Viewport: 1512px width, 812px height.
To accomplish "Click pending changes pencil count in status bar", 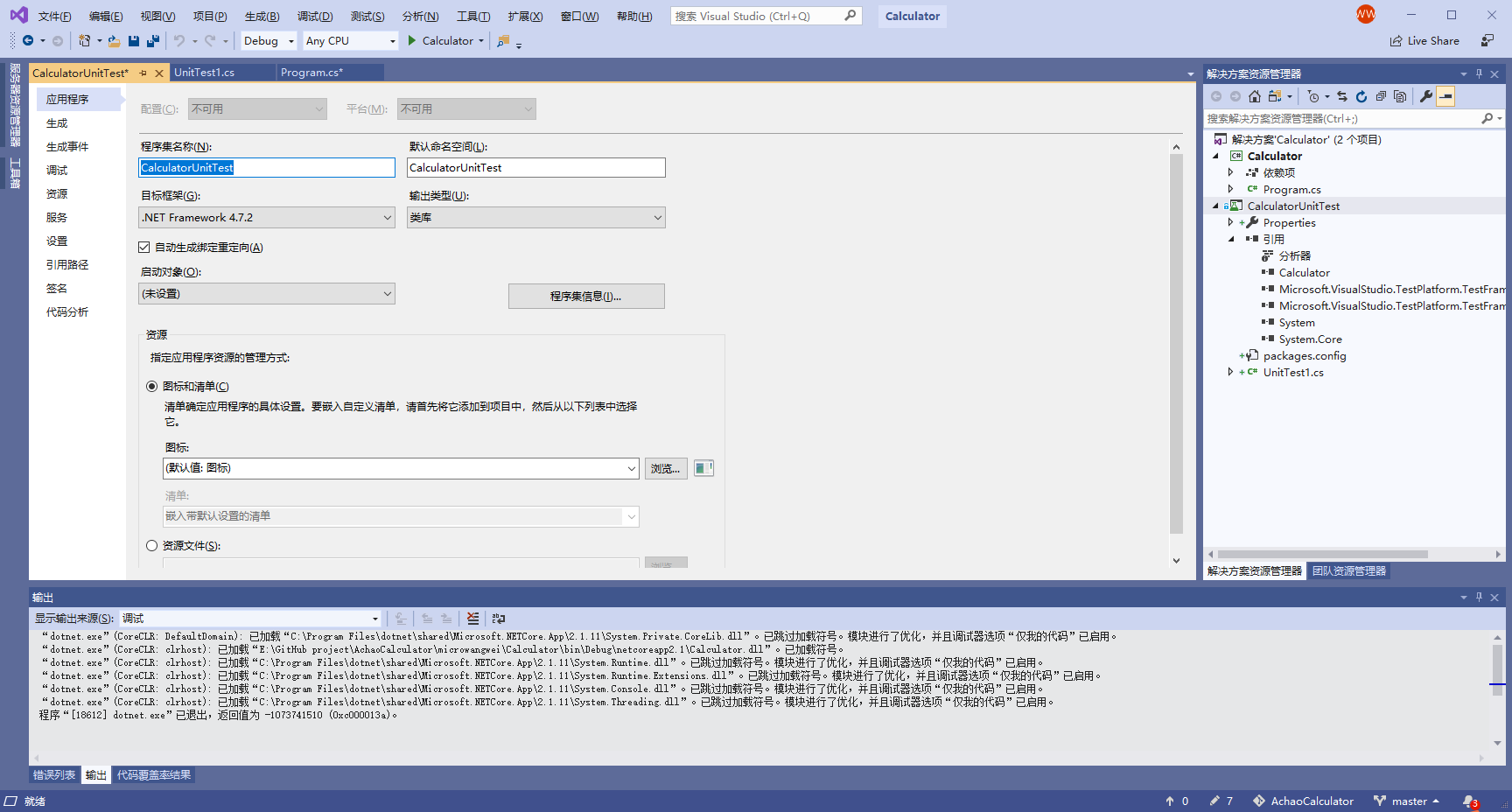I will point(1221,801).
